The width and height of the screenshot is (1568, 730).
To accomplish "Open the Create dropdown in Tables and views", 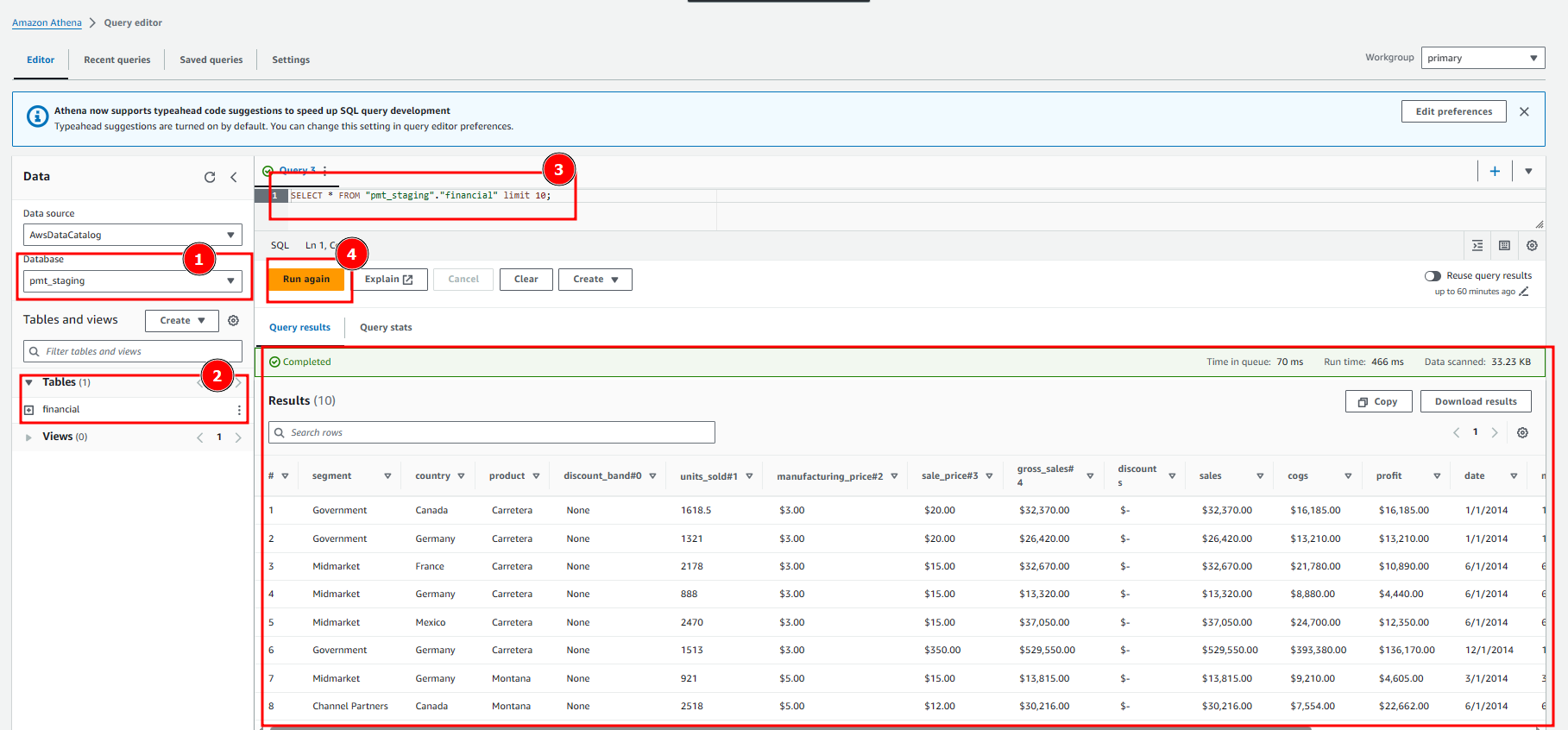I will pyautogui.click(x=182, y=320).
